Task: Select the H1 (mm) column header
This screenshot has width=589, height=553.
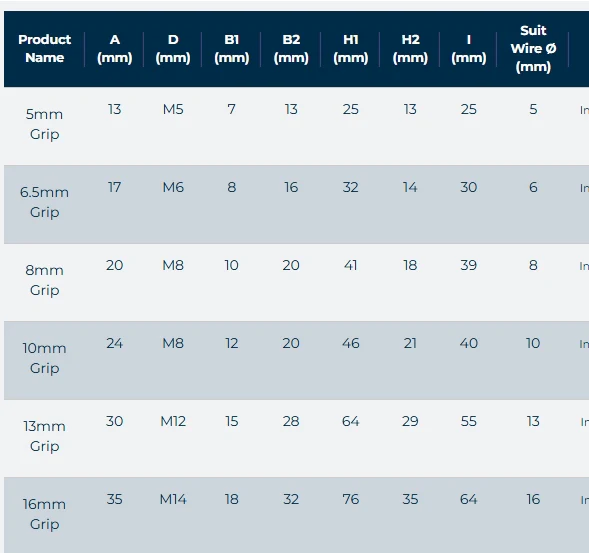Action: (350, 49)
